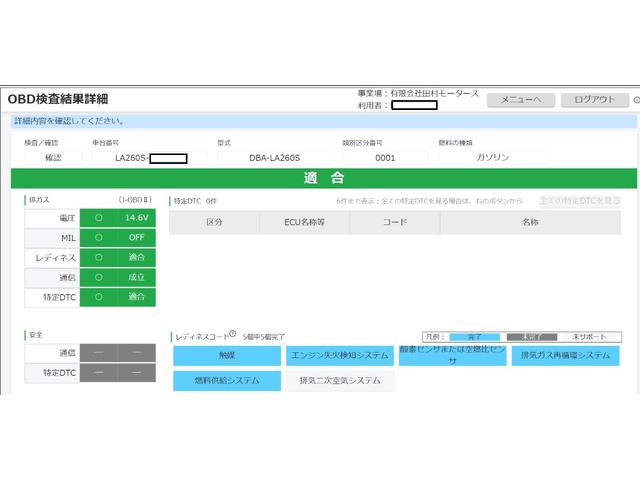Click the 電圧 status circle indicator
640x480 pixels.
(98, 217)
